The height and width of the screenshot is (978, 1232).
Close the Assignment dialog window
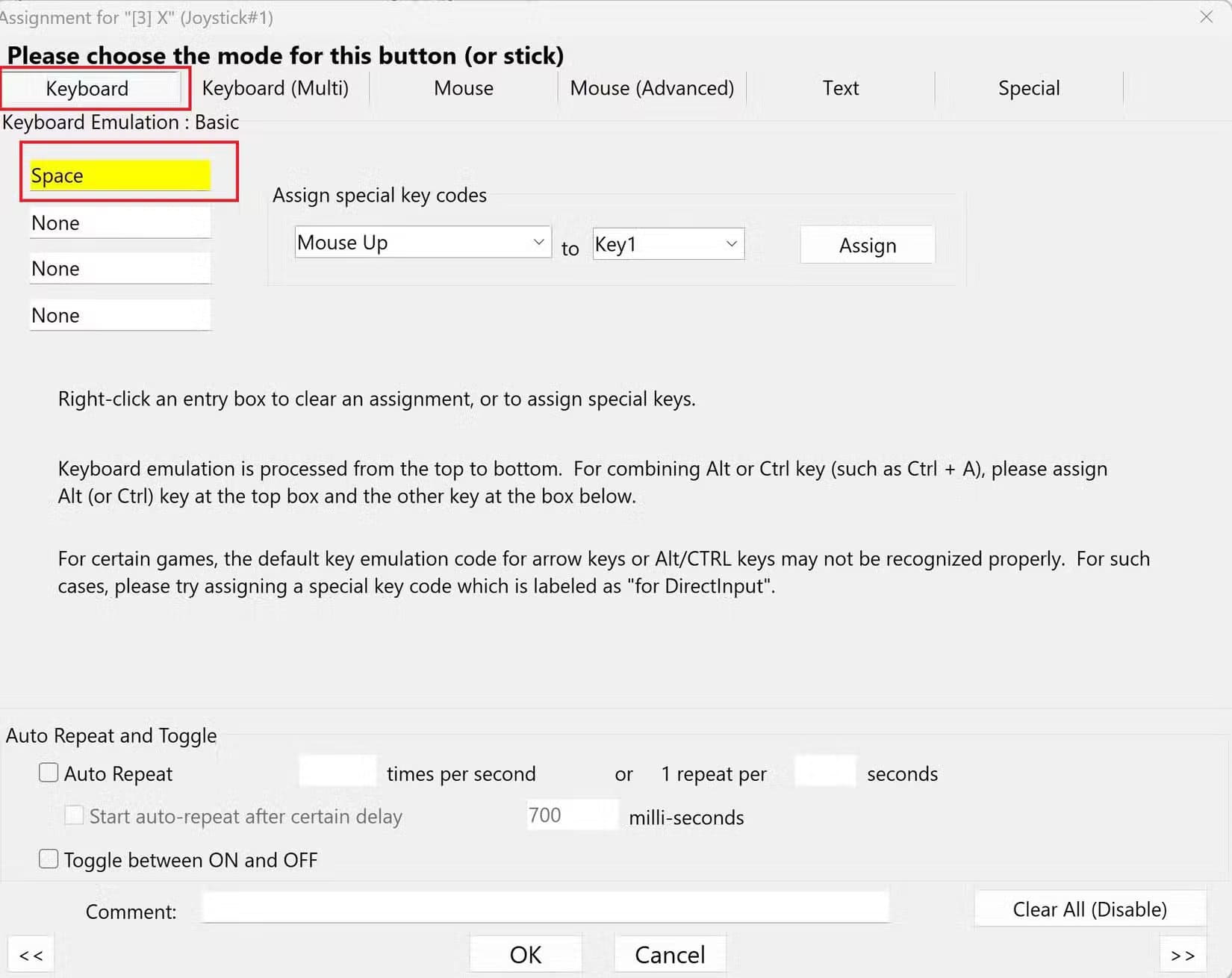[x=1206, y=16]
